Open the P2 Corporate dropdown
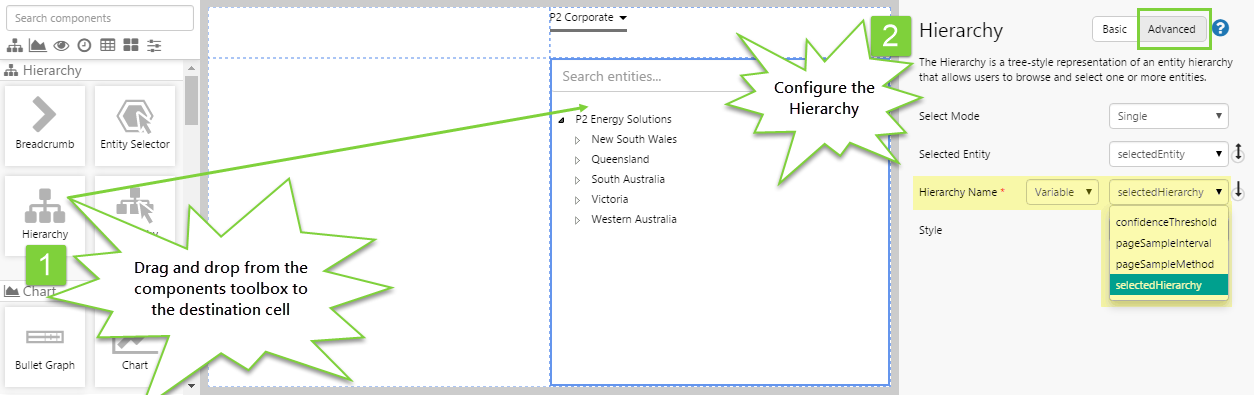The image size is (1254, 395). (x=588, y=18)
